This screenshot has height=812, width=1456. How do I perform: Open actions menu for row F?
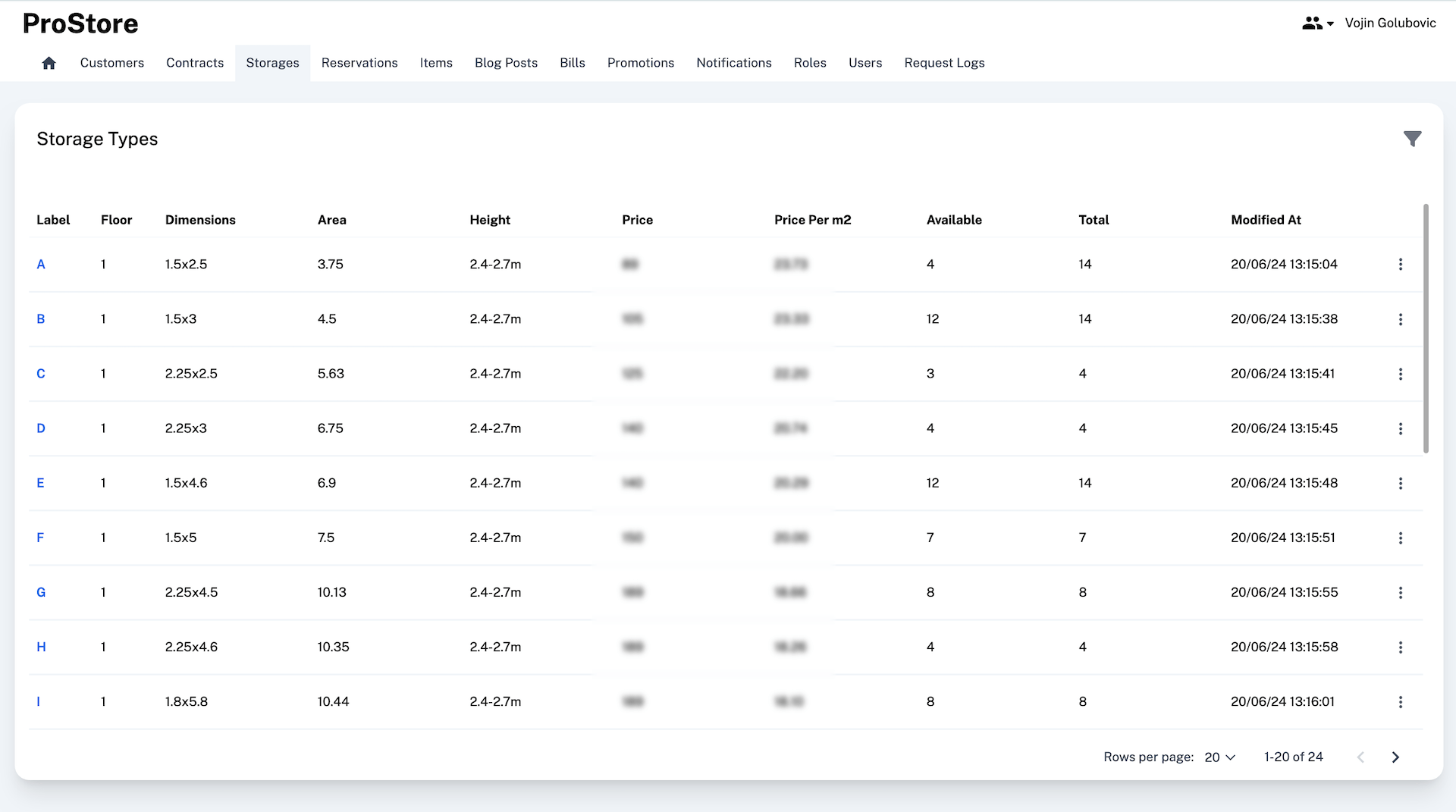point(1401,538)
